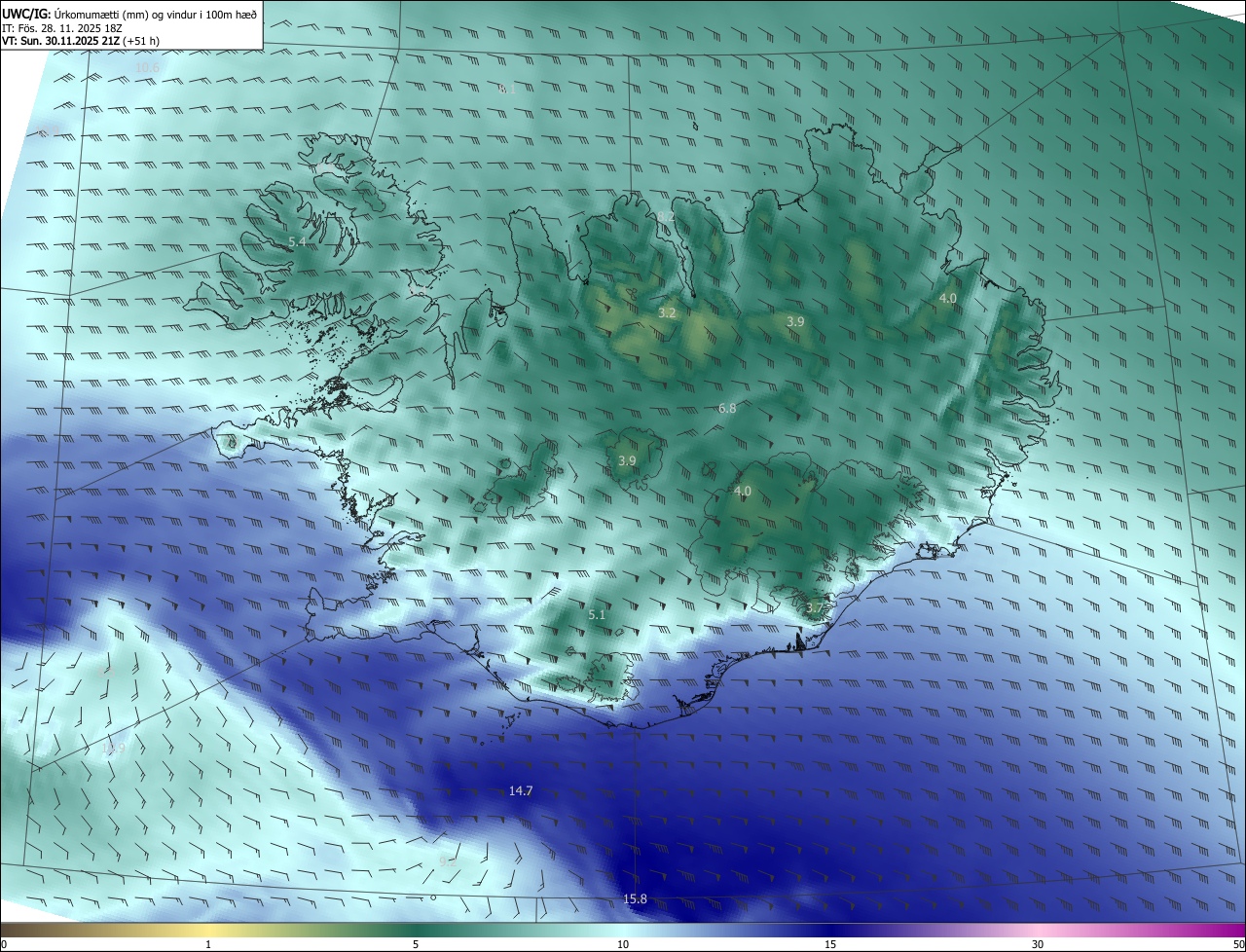This screenshot has height=952, width=1246.
Task: Click the colour bar label "0"
Action: coord(4,944)
